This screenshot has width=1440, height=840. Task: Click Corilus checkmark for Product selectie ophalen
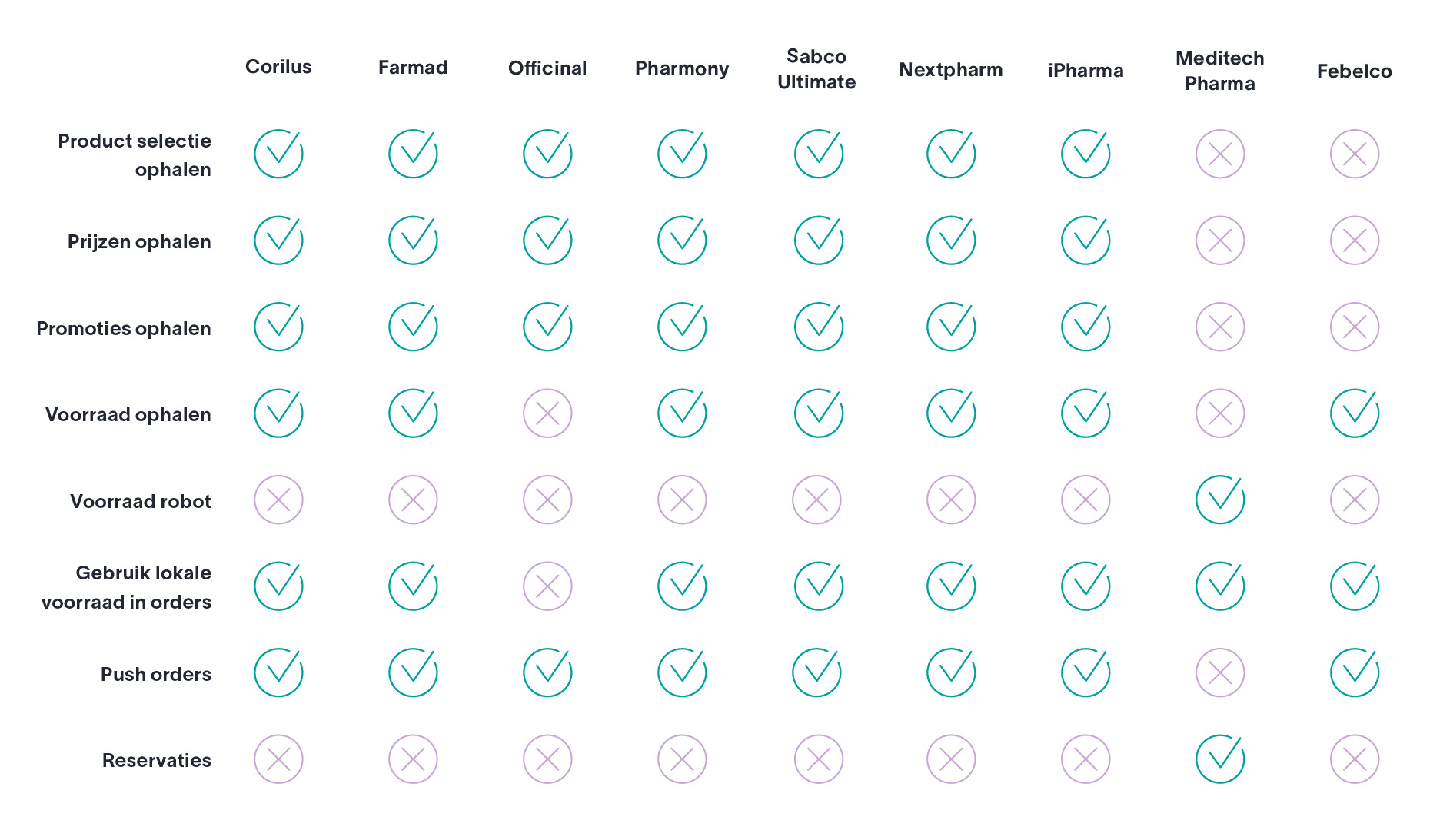(x=278, y=153)
